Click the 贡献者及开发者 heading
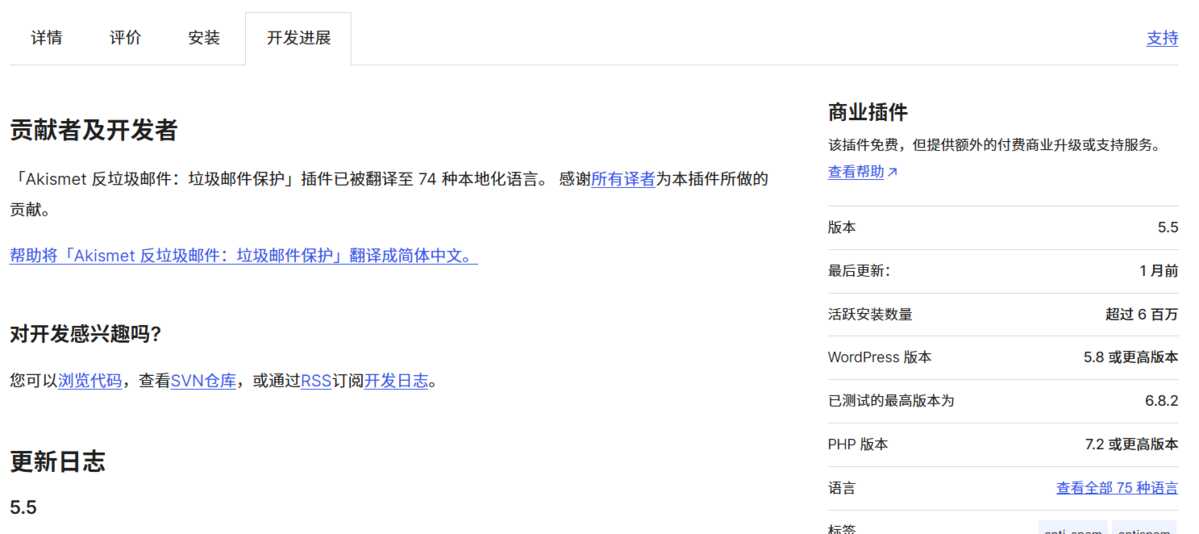This screenshot has height=534, width=1199. pyautogui.click(x=94, y=130)
